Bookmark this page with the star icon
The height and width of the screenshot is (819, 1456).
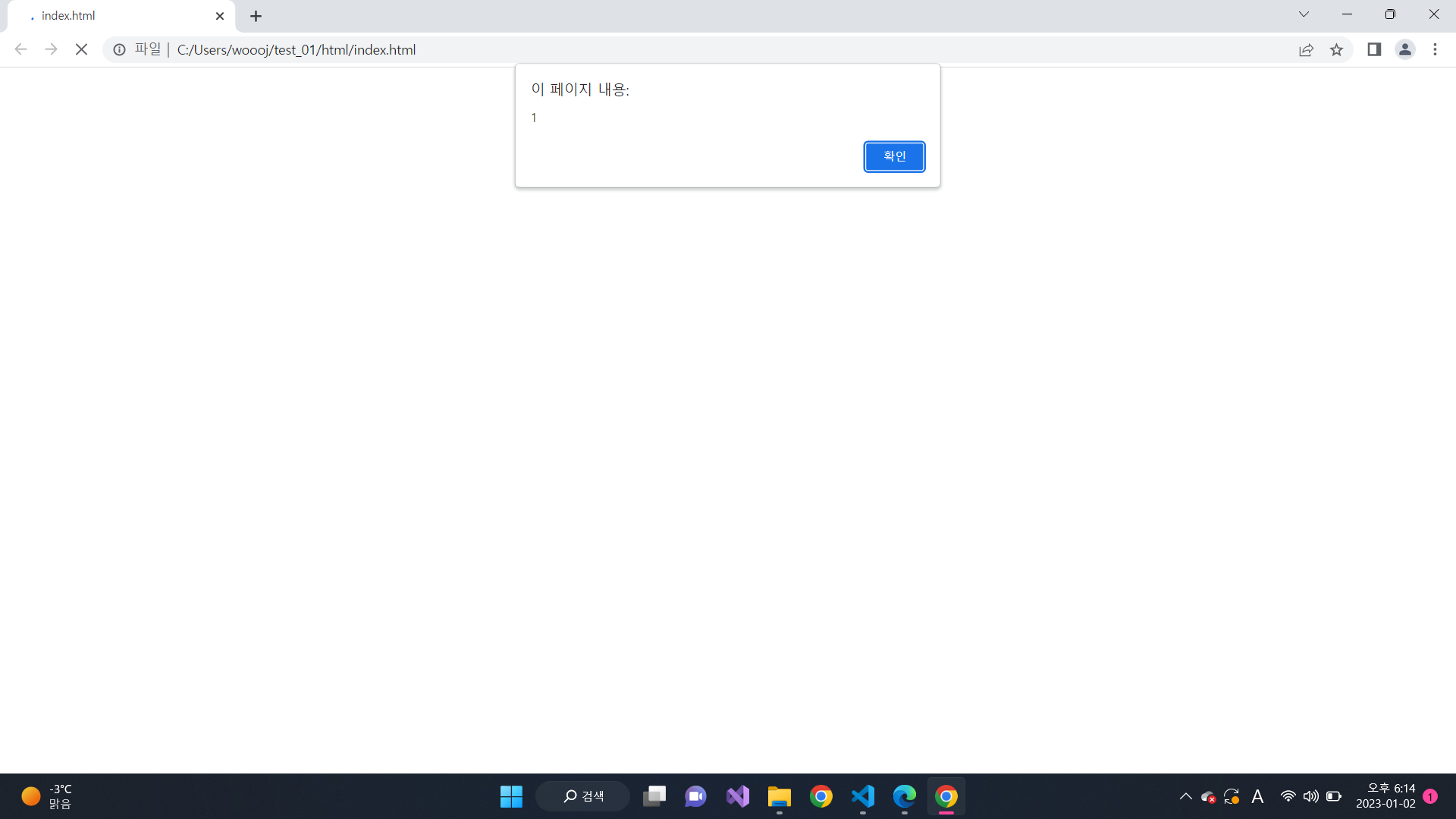pyautogui.click(x=1336, y=50)
